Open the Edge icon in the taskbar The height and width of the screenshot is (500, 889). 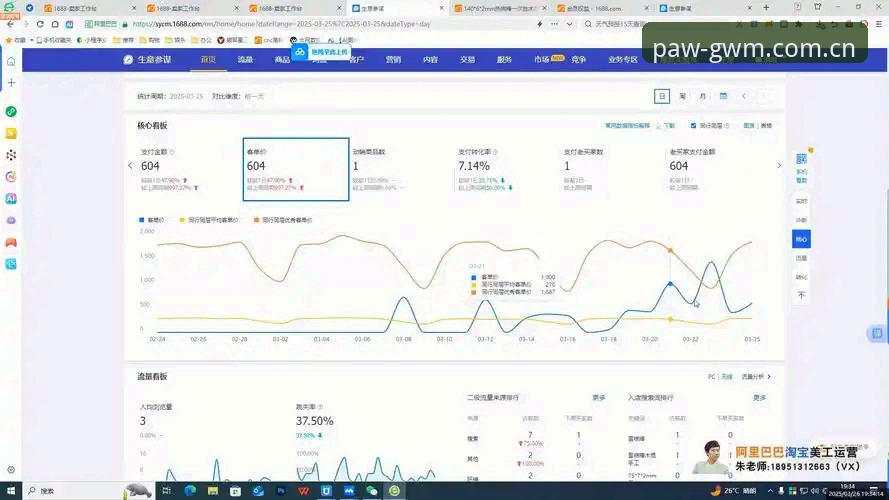(x=190, y=491)
